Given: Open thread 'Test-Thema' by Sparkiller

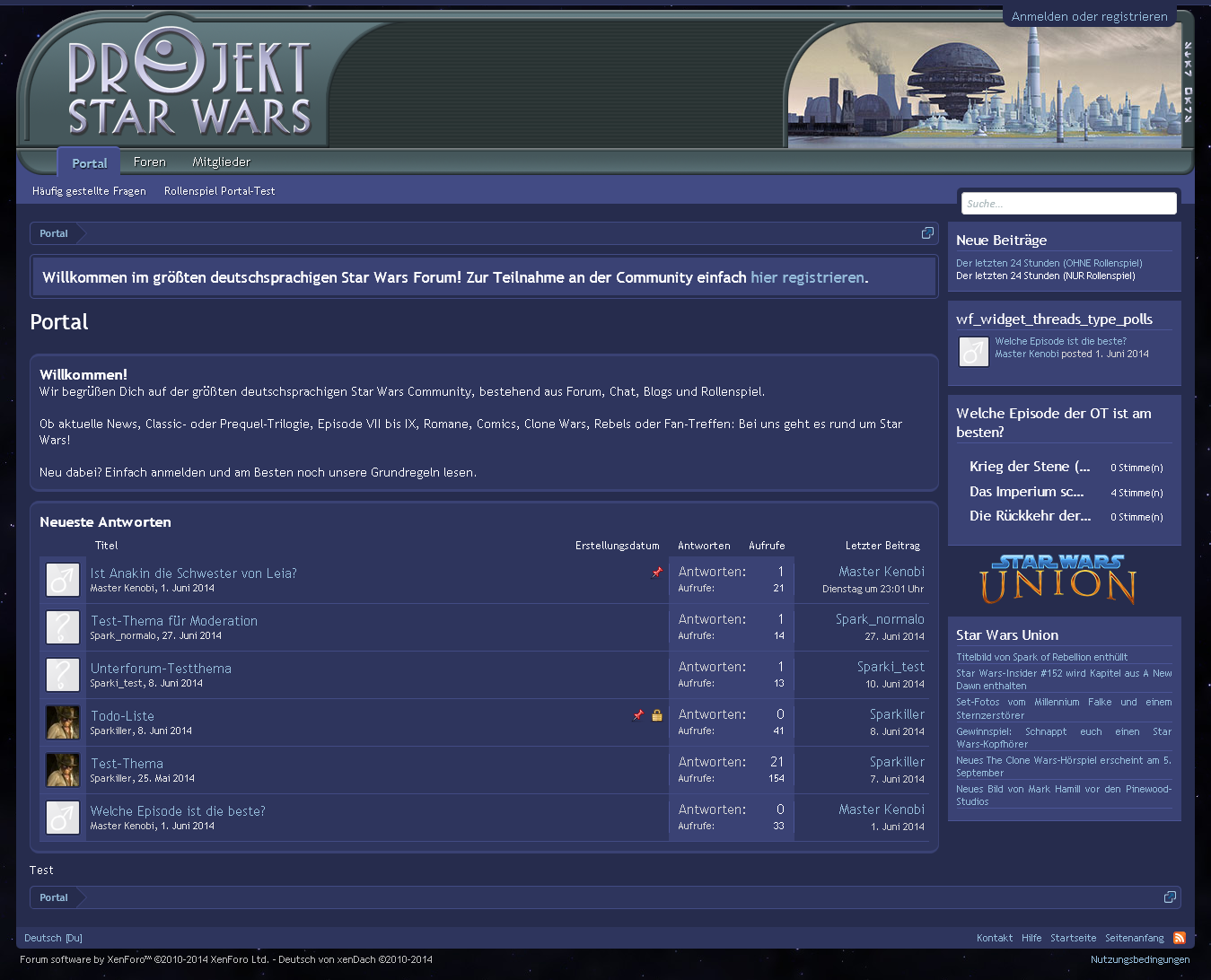Looking at the screenshot, I should 127,763.
